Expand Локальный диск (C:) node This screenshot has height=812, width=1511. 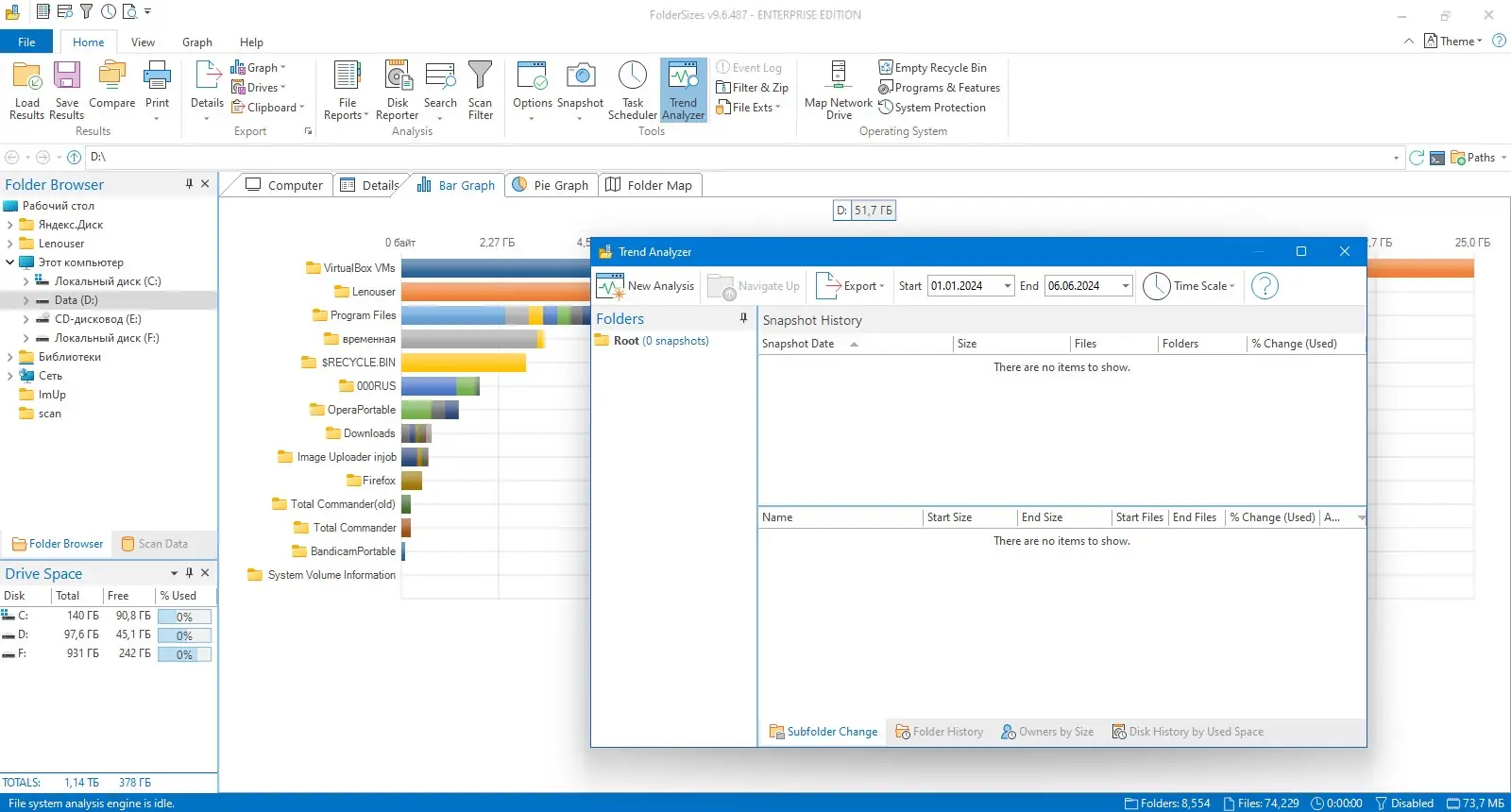[25, 281]
